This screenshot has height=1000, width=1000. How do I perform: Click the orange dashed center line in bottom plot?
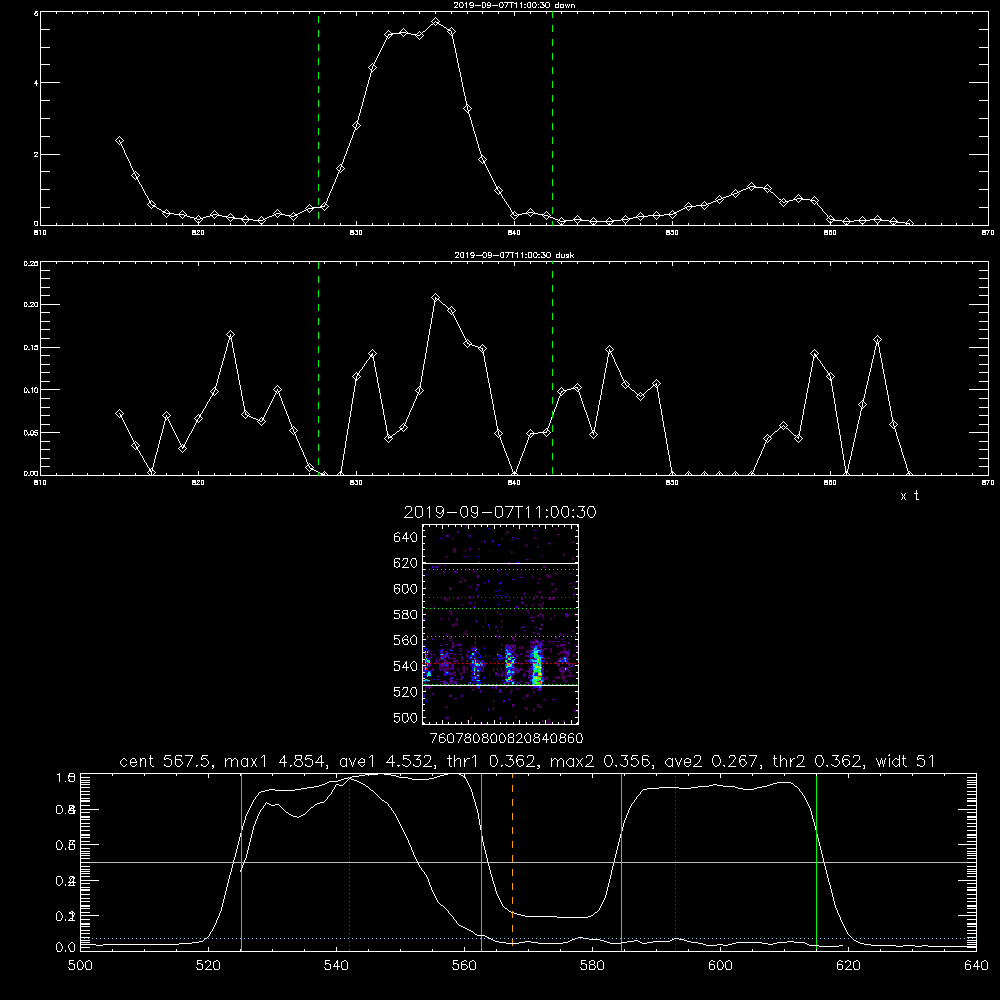click(x=512, y=861)
